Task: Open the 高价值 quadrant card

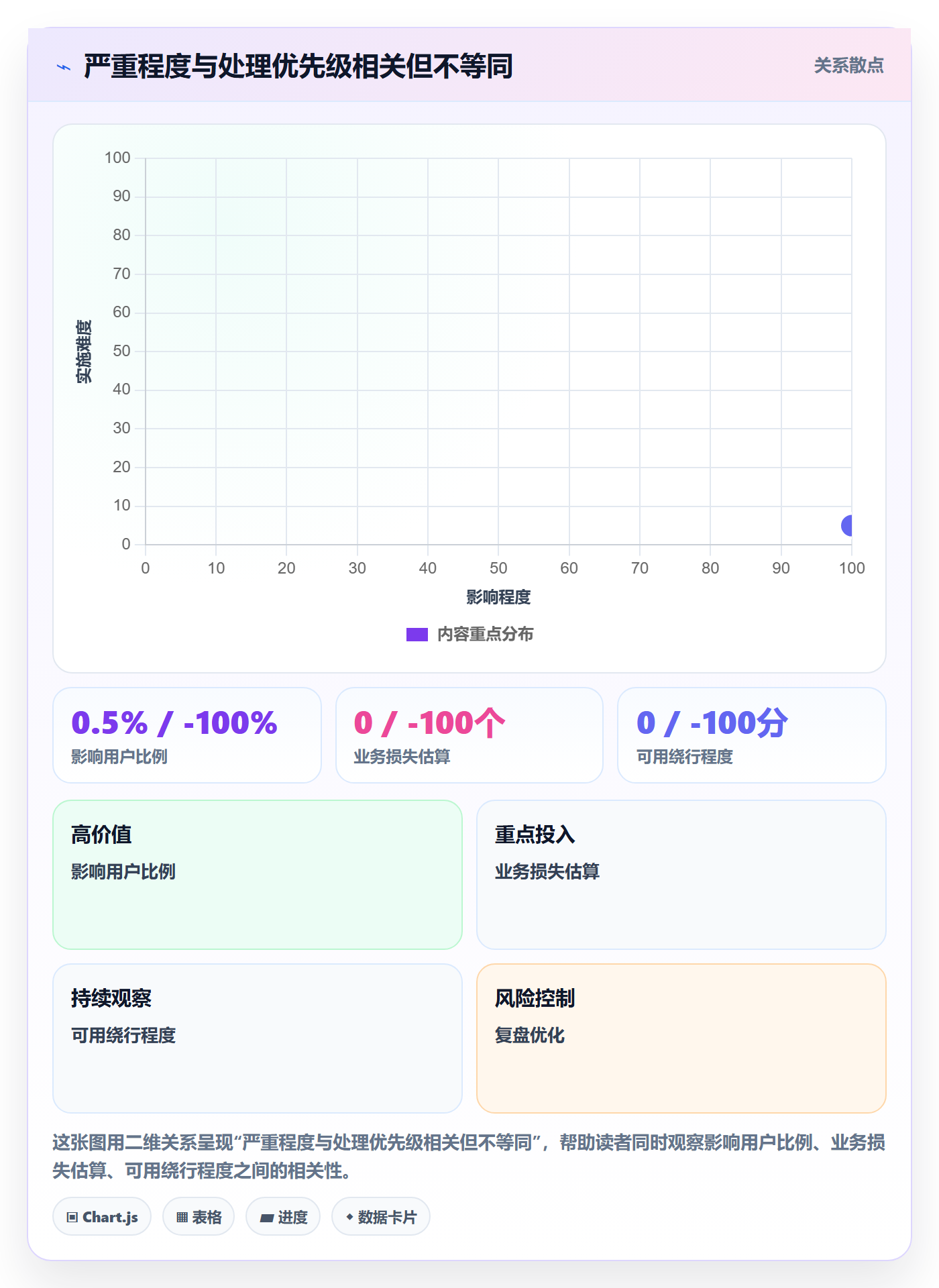Action: point(258,875)
